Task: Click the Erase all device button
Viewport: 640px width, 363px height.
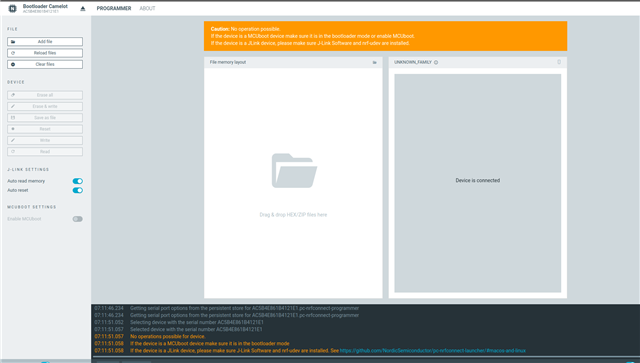Action: pos(45,95)
